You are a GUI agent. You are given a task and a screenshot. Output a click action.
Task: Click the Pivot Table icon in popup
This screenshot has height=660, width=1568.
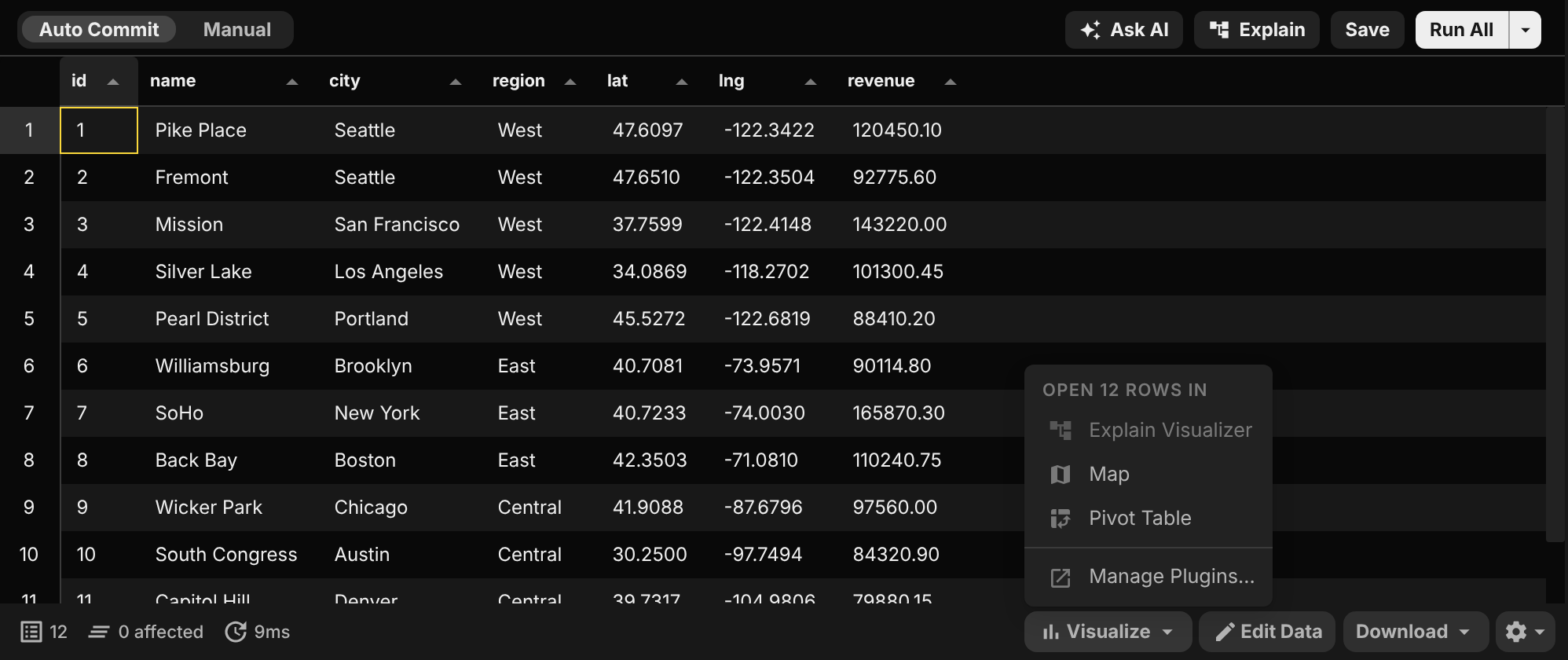1061,519
